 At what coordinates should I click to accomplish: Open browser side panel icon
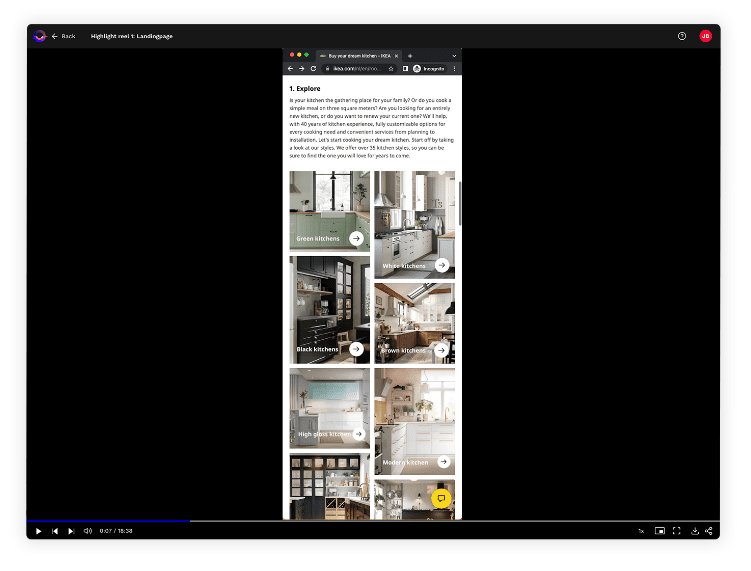[405, 69]
